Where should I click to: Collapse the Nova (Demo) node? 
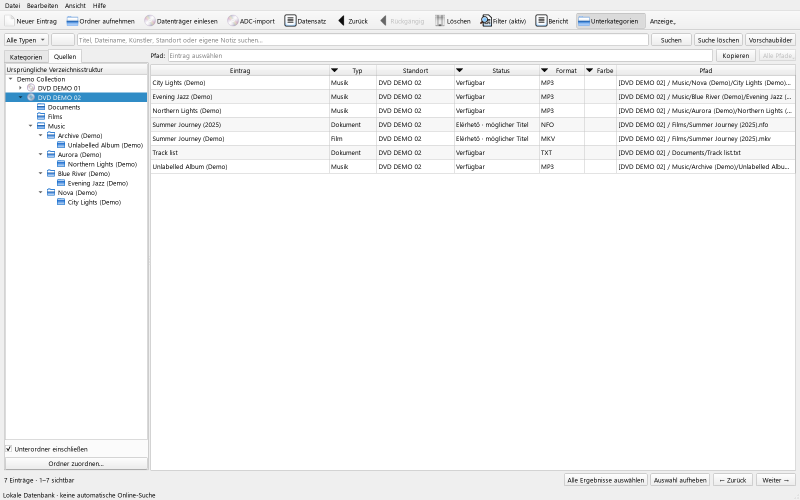[x=40, y=193]
